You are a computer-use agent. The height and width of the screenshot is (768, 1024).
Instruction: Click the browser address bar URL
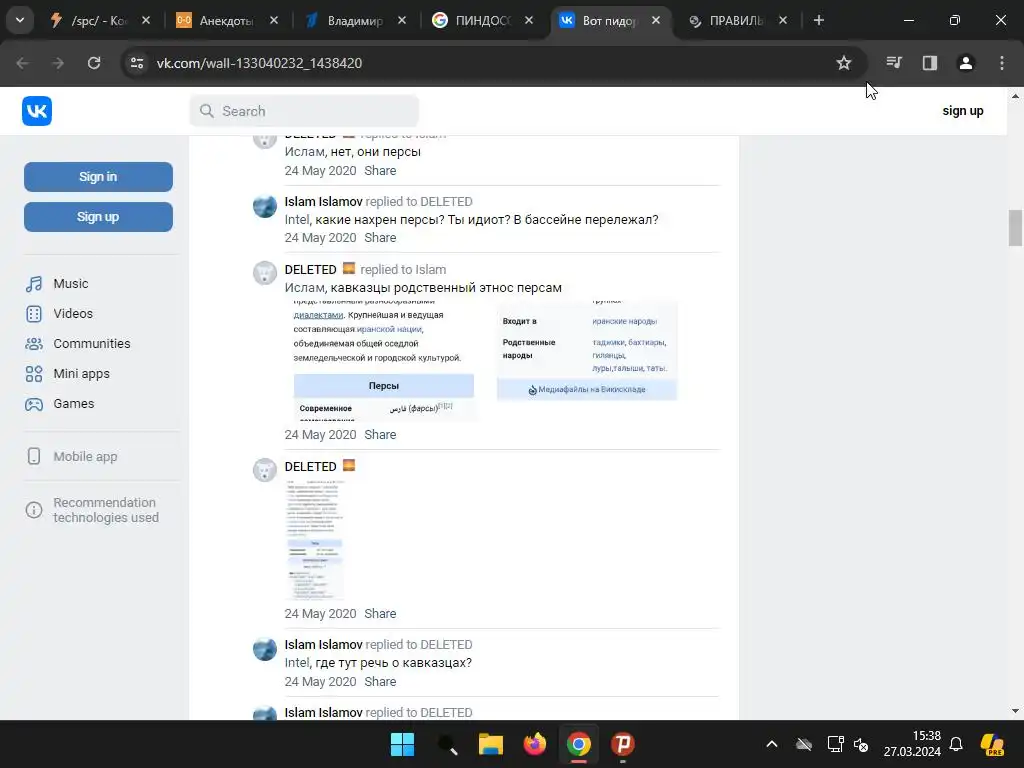point(259,63)
